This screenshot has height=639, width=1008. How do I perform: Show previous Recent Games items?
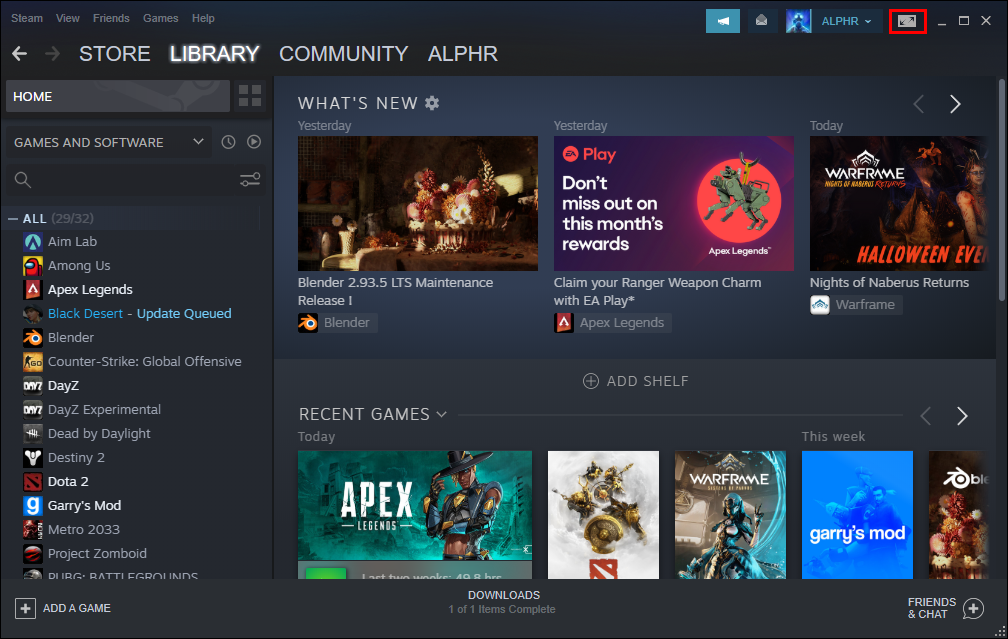click(926, 416)
